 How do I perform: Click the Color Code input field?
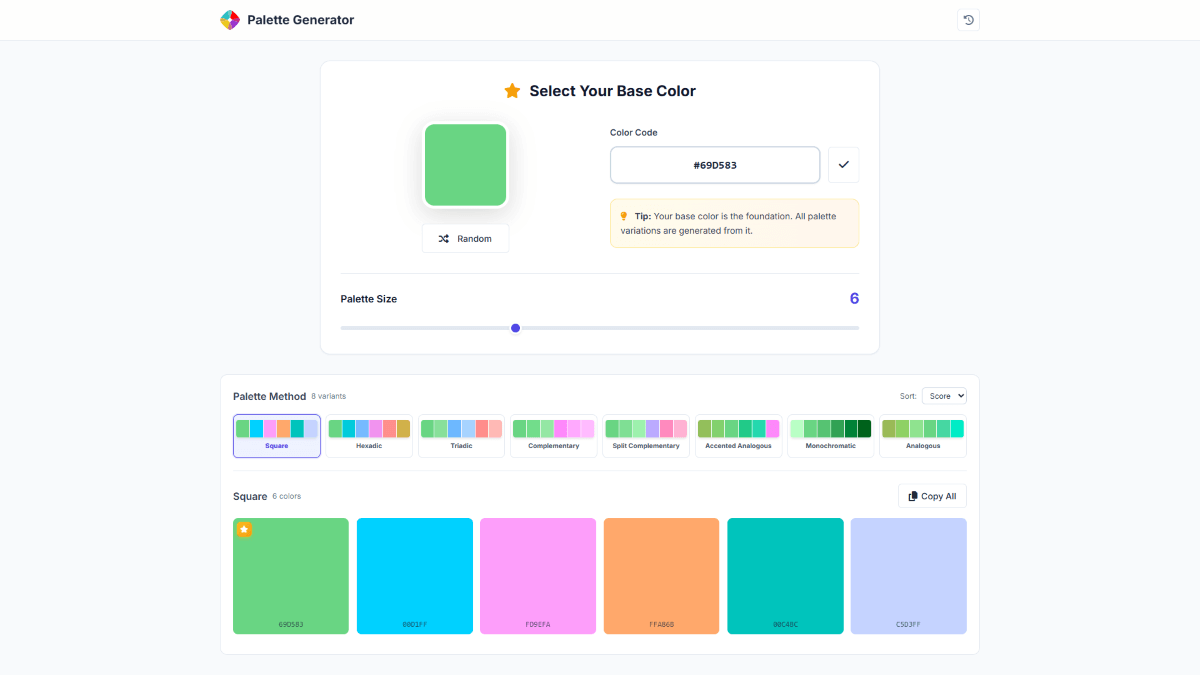(x=714, y=164)
